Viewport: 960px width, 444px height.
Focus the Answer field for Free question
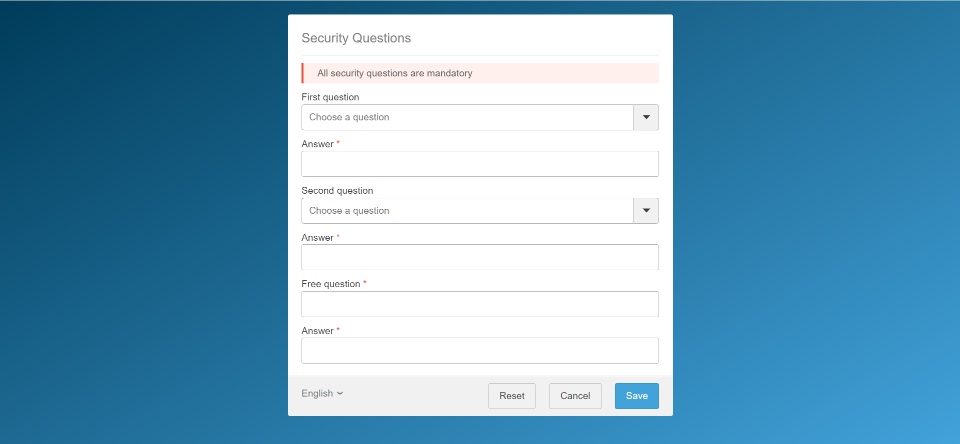480,350
